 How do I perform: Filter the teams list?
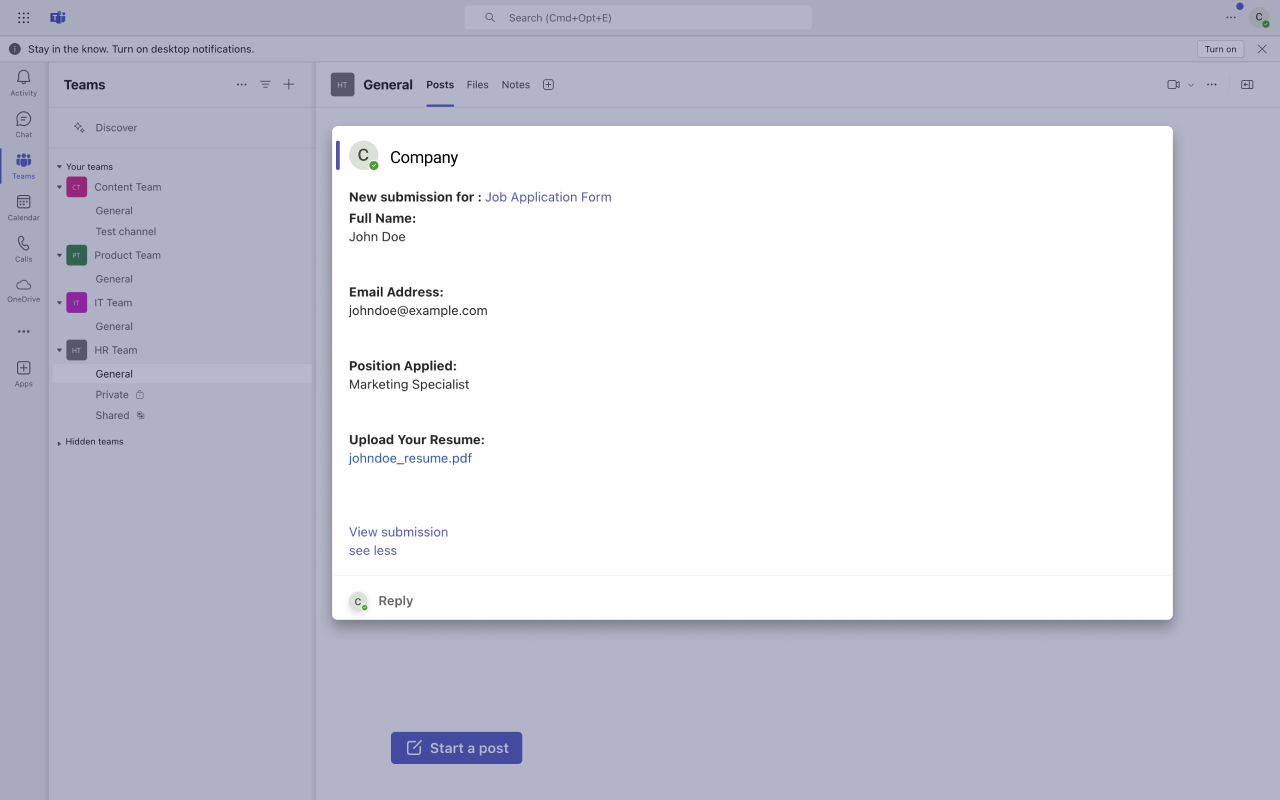pyautogui.click(x=265, y=84)
